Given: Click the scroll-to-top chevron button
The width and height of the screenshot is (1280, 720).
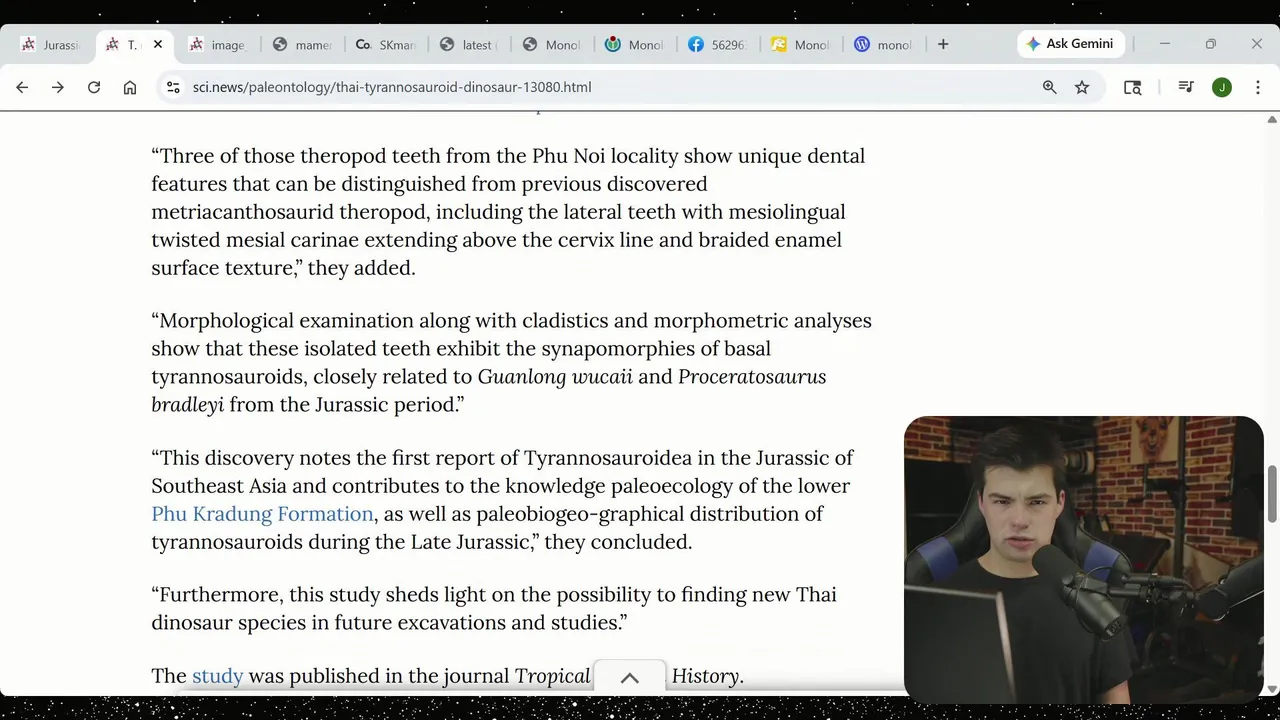Looking at the screenshot, I should click(629, 677).
